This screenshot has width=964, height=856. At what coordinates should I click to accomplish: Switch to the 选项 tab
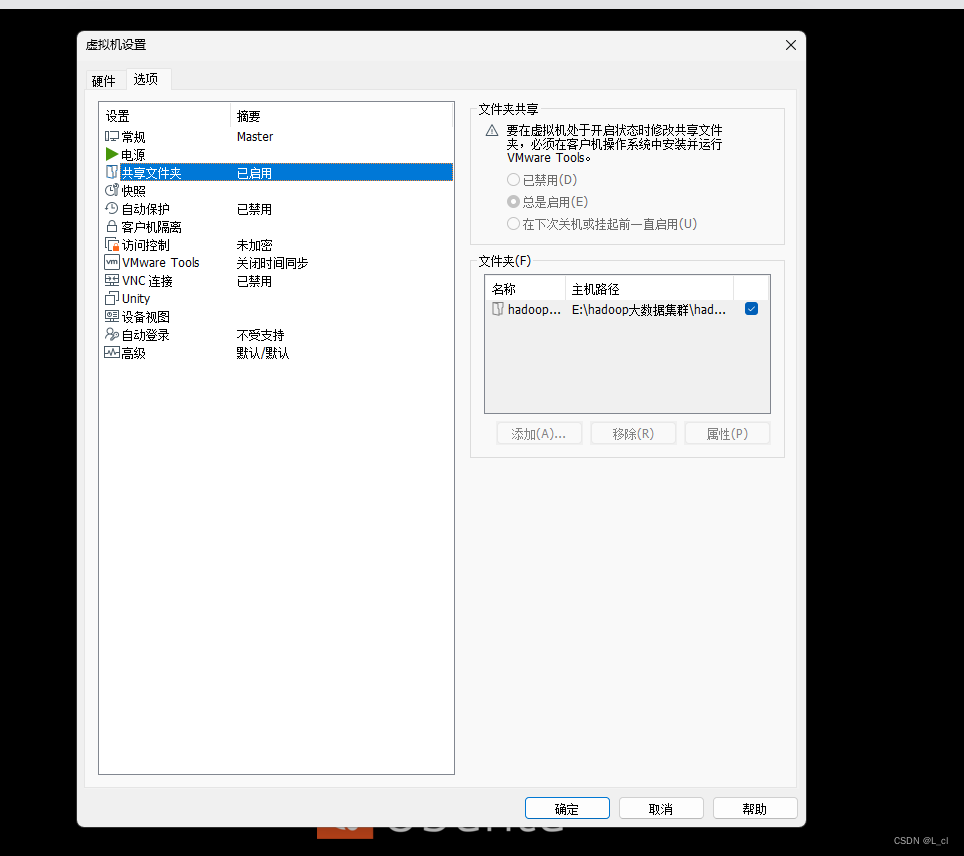[x=146, y=79]
